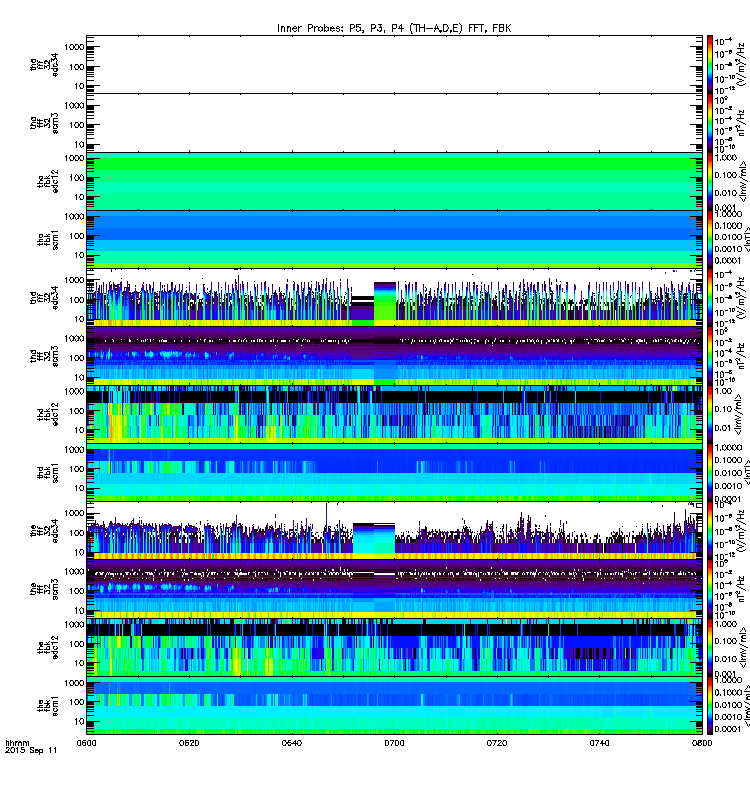750x800 pixels.
Task: Click the '0740' time axis label
Action: pos(599,743)
